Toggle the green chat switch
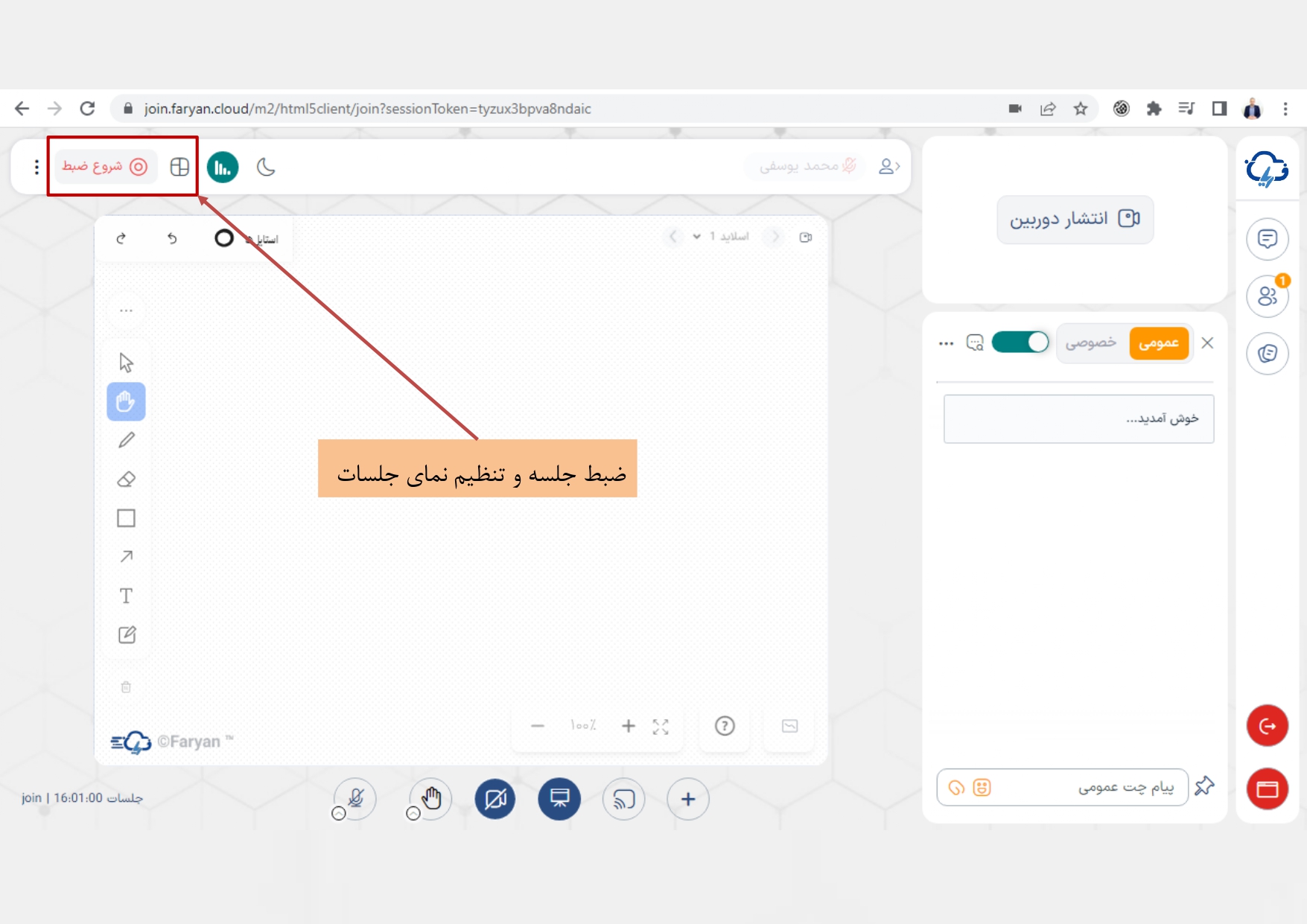This screenshot has height=924, width=1307. (1020, 342)
